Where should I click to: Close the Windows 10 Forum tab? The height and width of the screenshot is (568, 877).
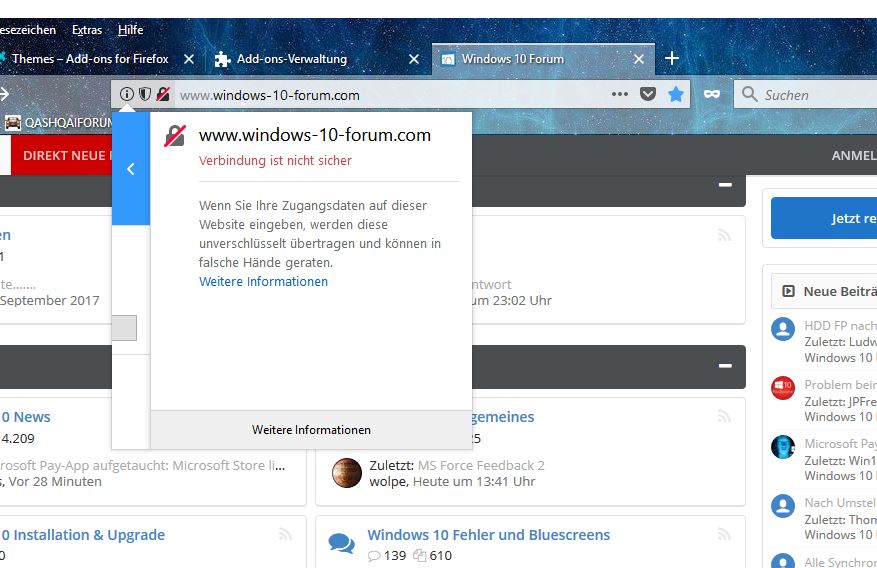tap(639, 59)
